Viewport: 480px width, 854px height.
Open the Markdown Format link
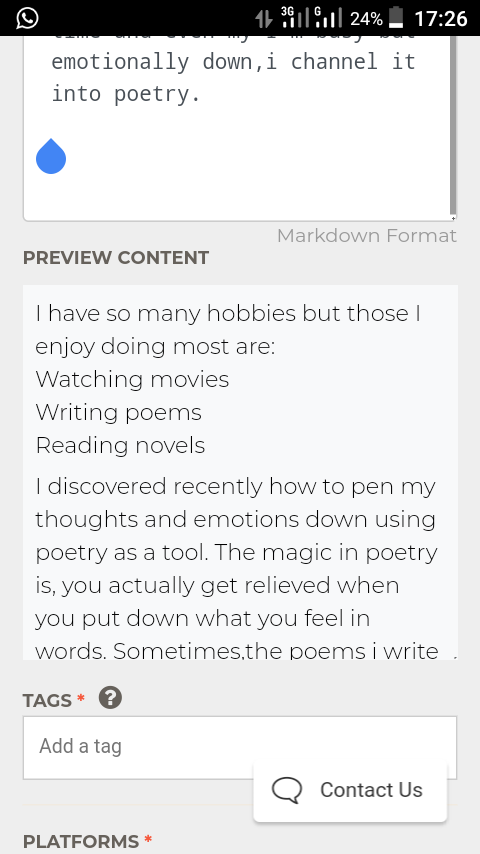coord(367,236)
